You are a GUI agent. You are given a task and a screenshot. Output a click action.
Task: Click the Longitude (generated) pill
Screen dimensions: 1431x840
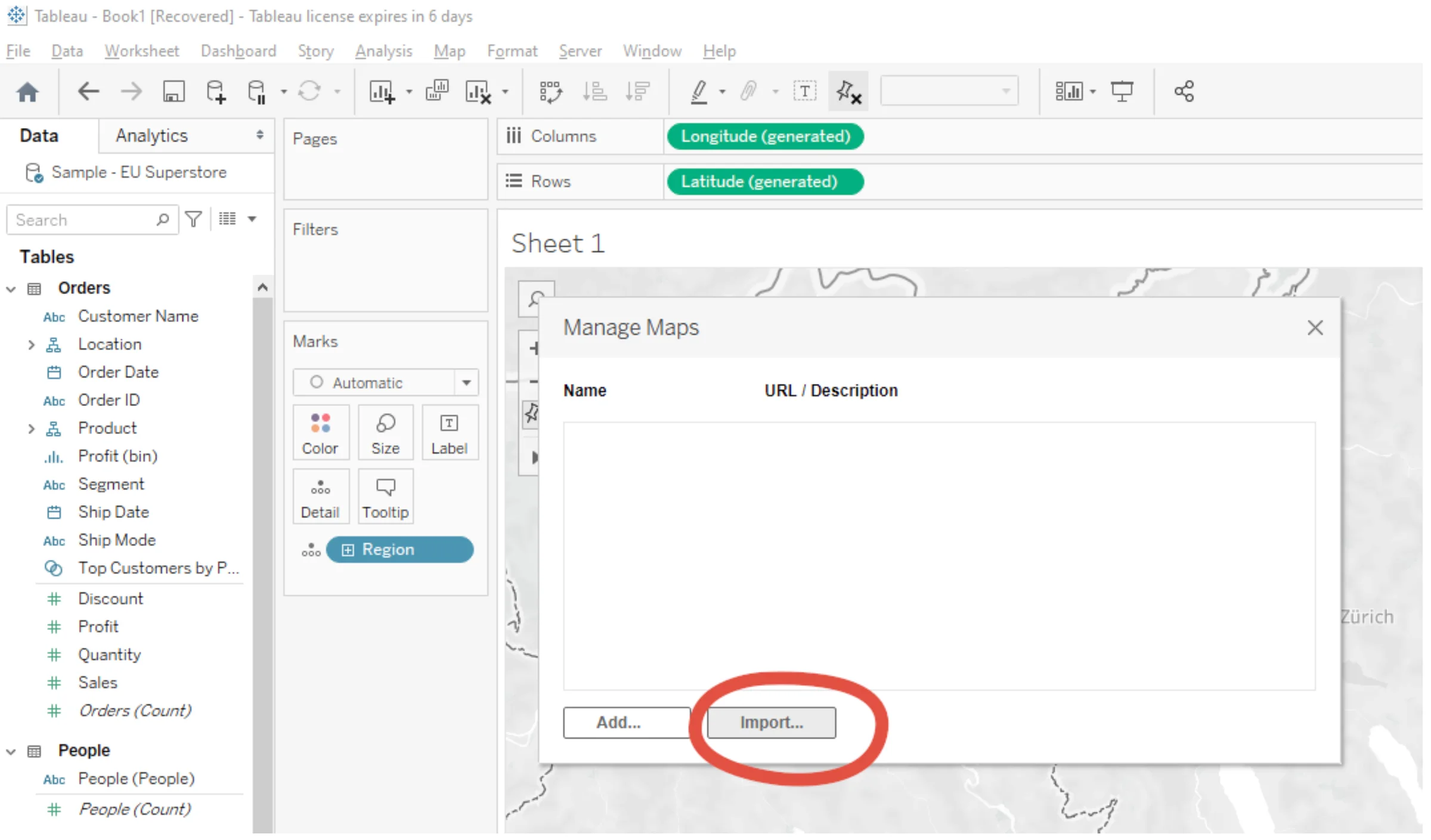(x=765, y=137)
